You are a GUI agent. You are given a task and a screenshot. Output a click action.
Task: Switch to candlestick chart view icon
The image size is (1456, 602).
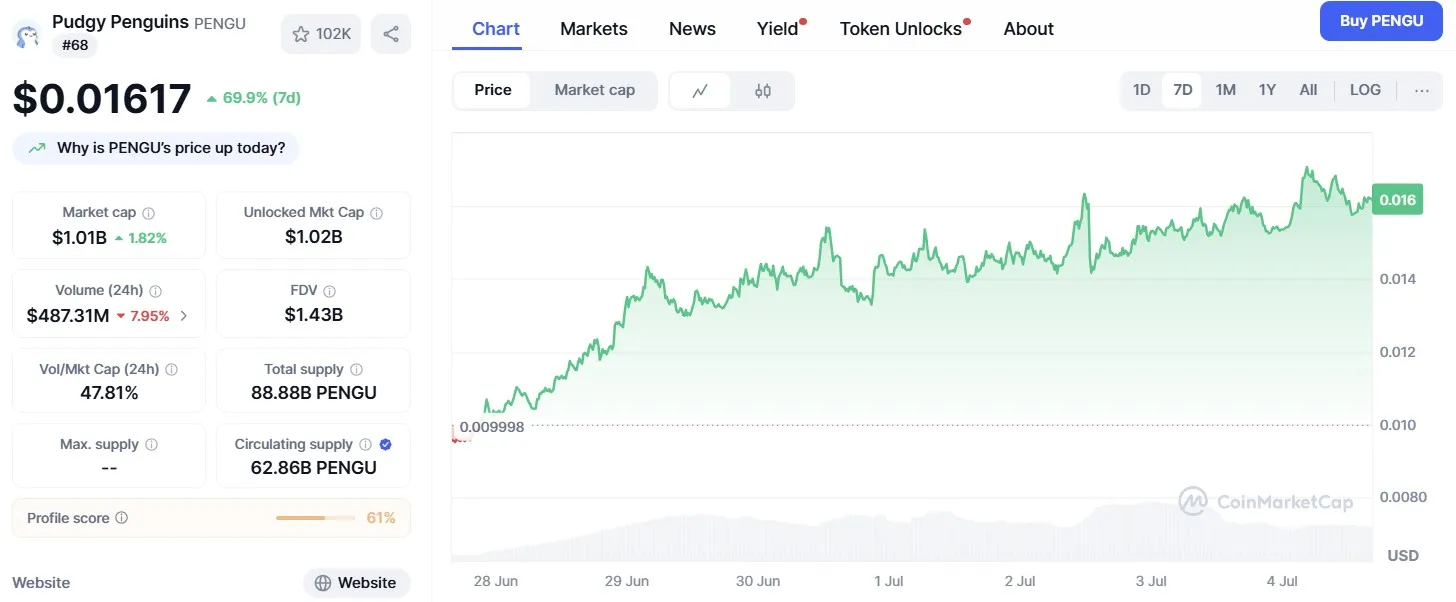(763, 90)
